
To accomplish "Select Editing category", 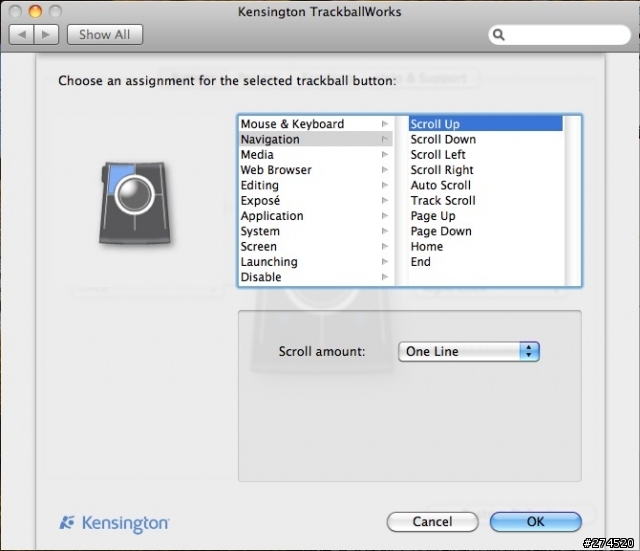I will click(x=315, y=185).
